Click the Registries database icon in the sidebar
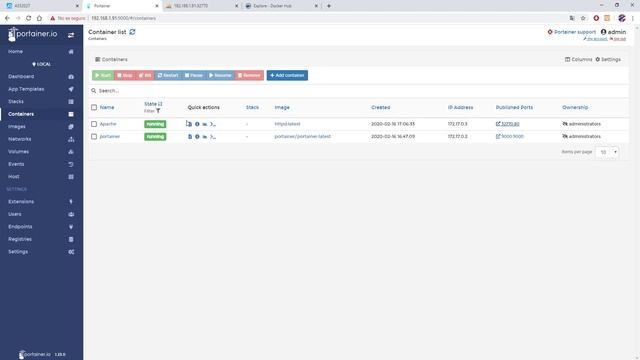Image resolution: width=640 pixels, height=360 pixels. tap(71, 239)
